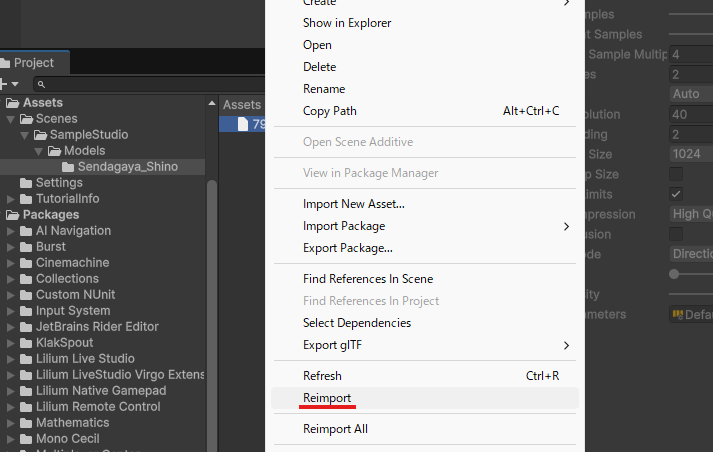Click the Assets breadcrumb label
The width and height of the screenshot is (713, 452).
pos(242,105)
